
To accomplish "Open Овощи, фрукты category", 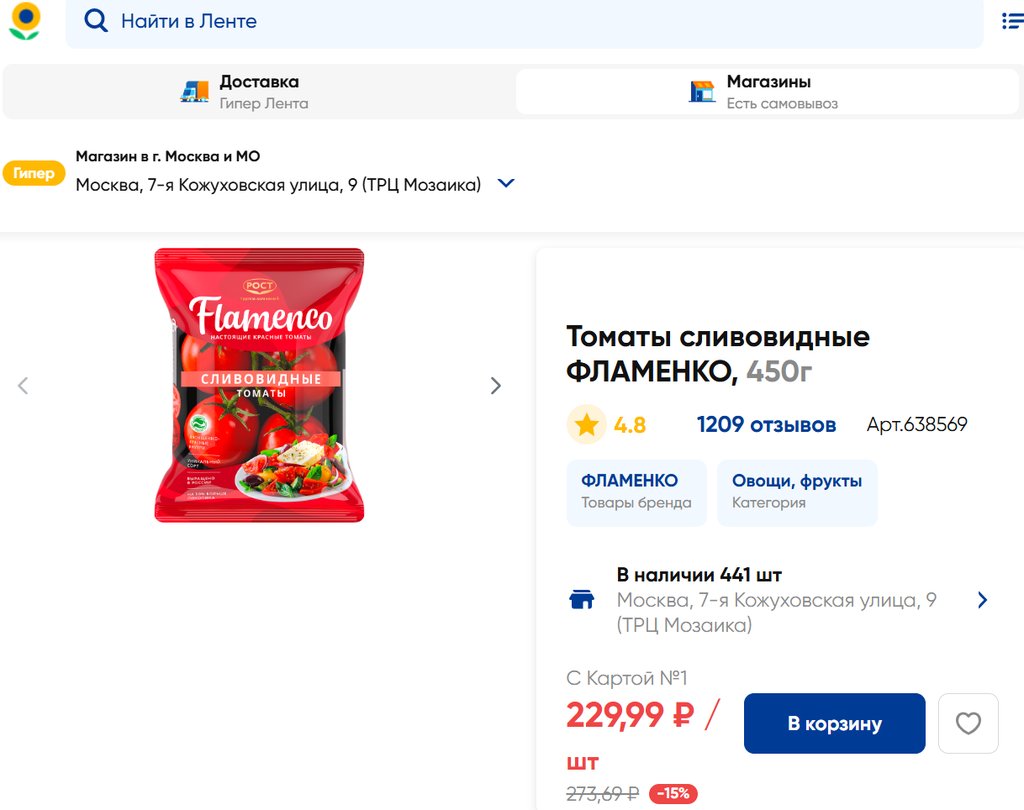I will tap(796, 492).
